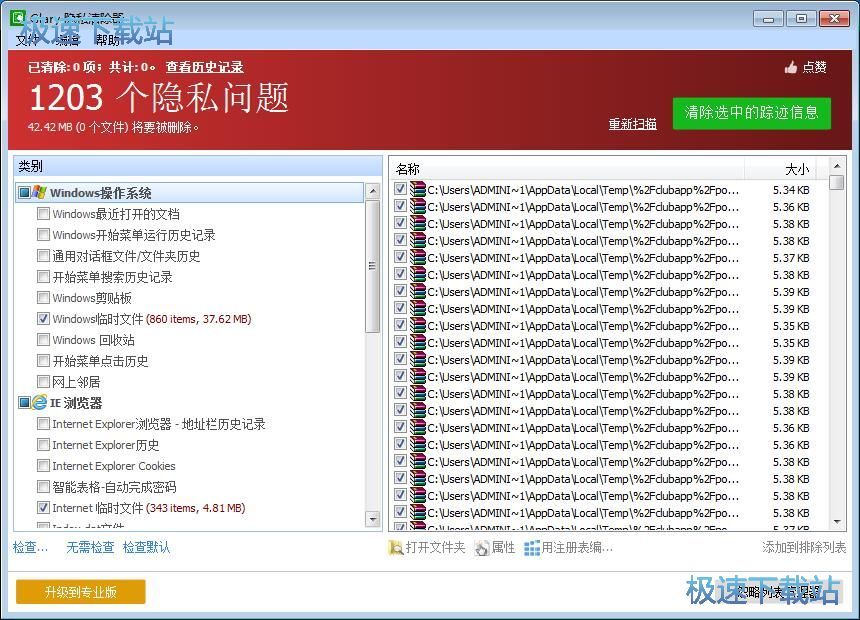Enable 开始菜单搜索历史记录 checkbox
The height and width of the screenshot is (620, 860).
pyautogui.click(x=43, y=277)
